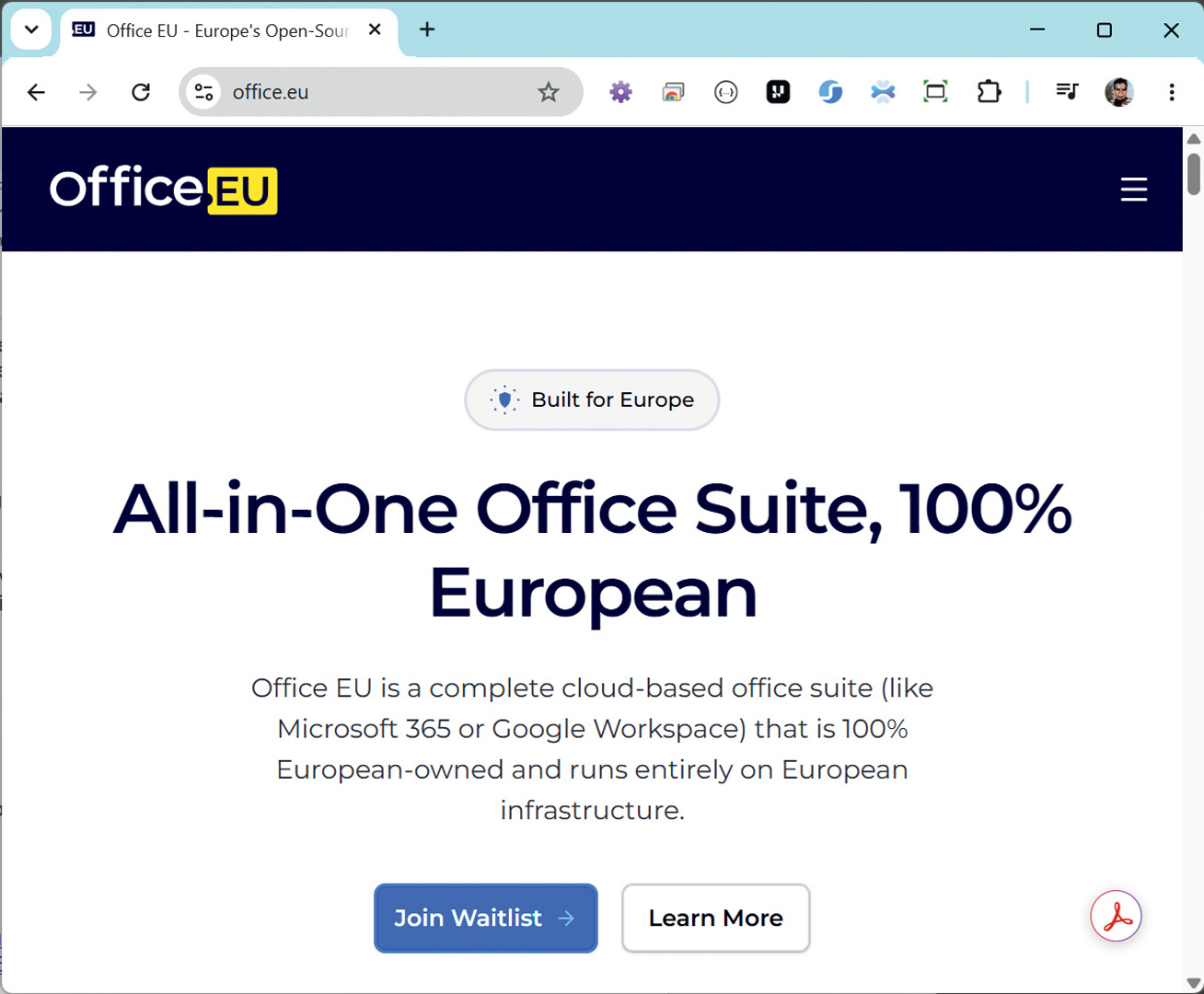Click the scrollbar down arrow
Viewport: 1204px width, 994px height.
[x=1194, y=983]
